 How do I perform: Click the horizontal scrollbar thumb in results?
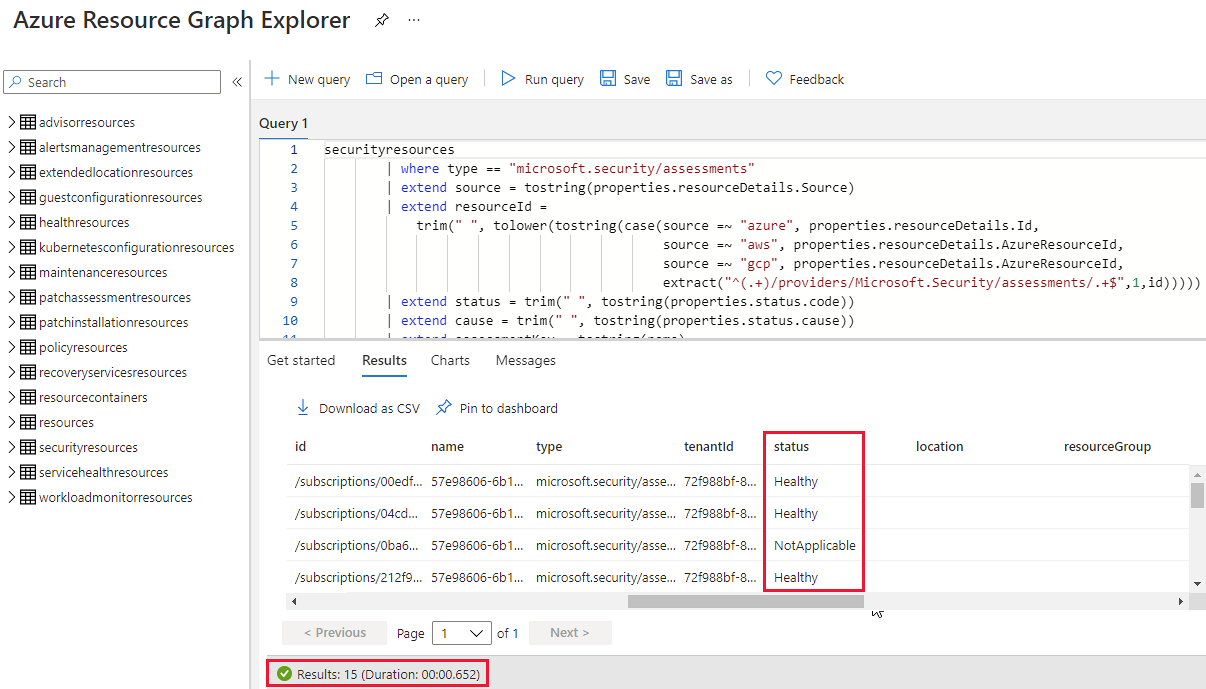(x=745, y=601)
